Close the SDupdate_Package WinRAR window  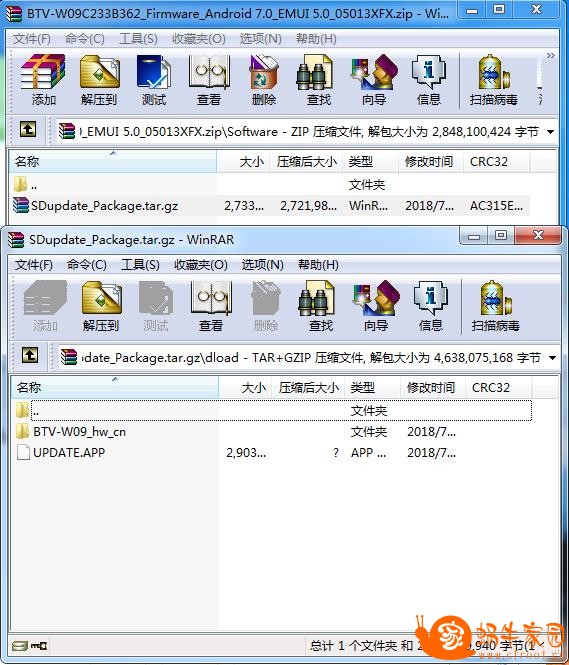pyautogui.click(x=538, y=235)
